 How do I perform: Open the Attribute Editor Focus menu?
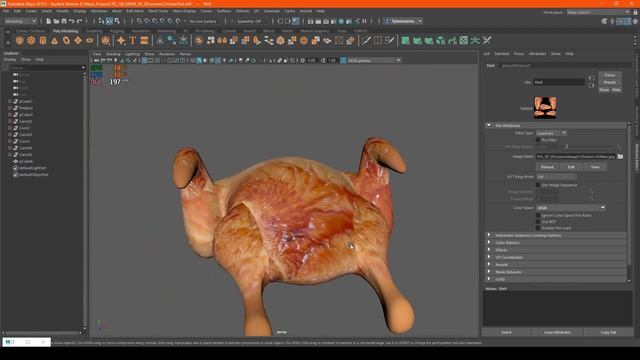(x=519, y=54)
